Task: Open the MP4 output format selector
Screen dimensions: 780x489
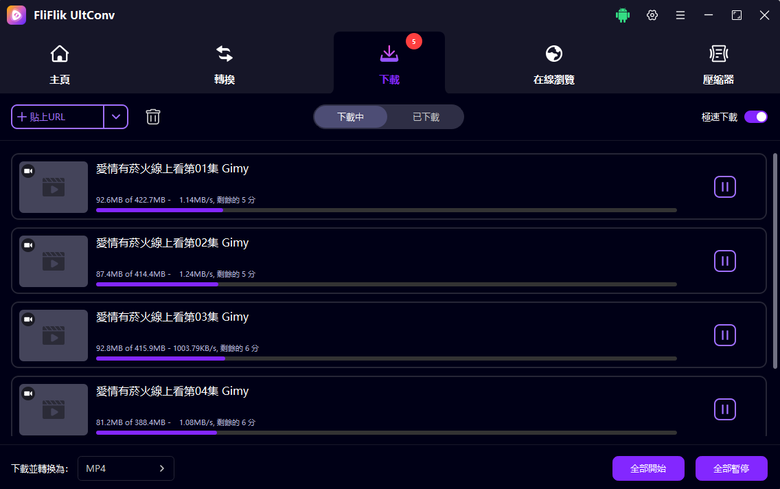Action: pyautogui.click(x=126, y=469)
